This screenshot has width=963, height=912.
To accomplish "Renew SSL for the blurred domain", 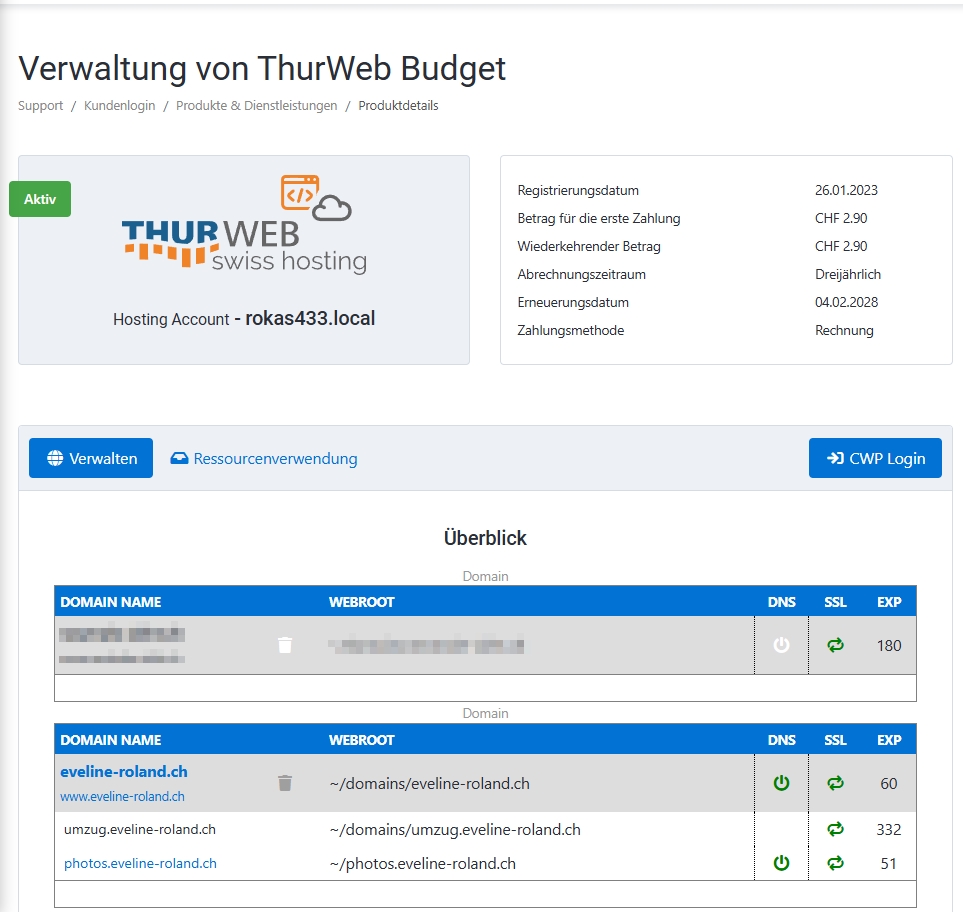I will point(835,645).
